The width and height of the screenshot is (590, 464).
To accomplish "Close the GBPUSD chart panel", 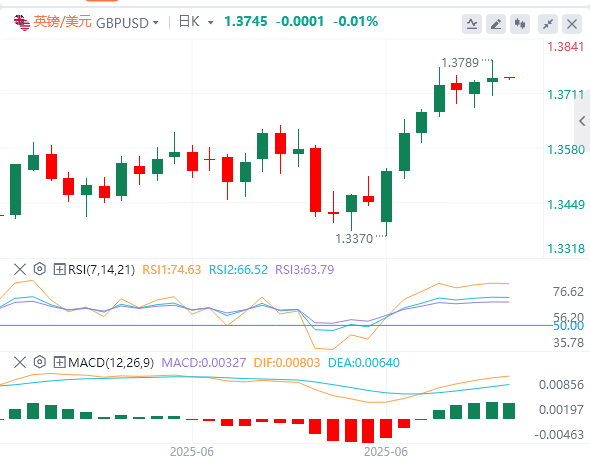I will (x=572, y=24).
